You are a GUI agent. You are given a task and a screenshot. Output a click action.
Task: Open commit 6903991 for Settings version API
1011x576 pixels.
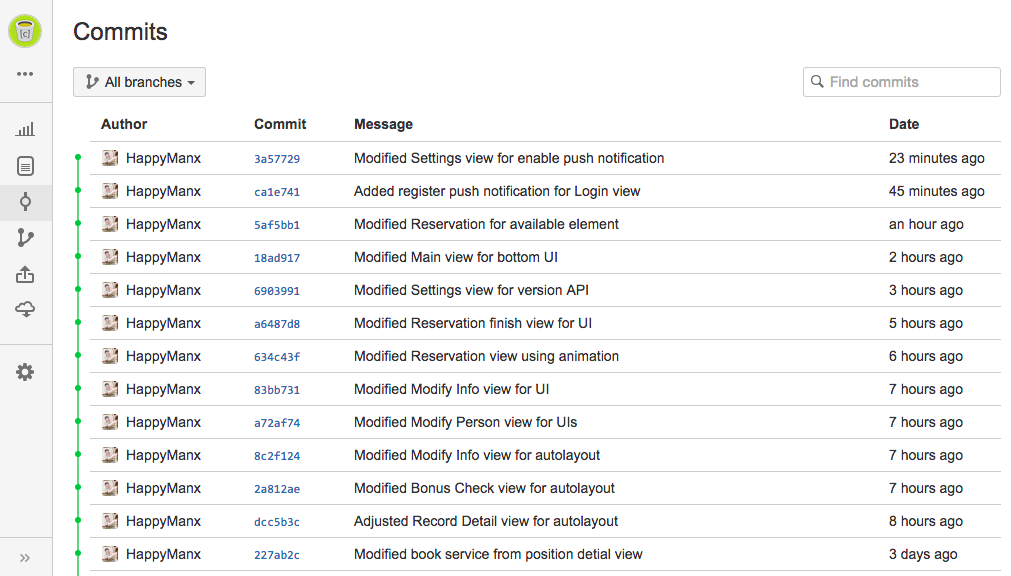point(277,291)
